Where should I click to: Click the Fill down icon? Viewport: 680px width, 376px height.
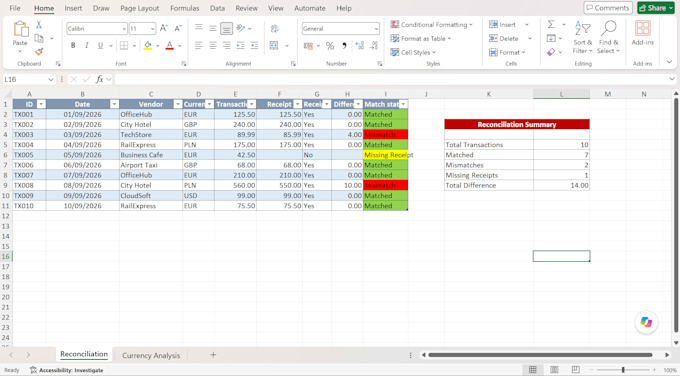551,38
